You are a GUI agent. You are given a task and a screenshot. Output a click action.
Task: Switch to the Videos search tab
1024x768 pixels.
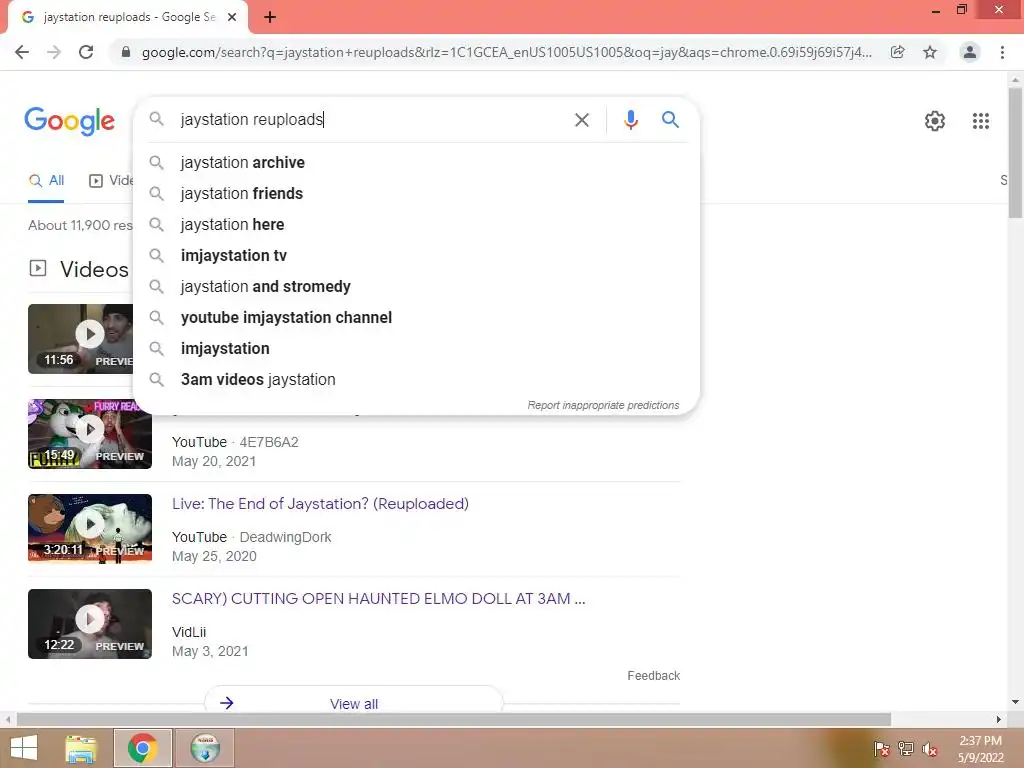point(111,181)
